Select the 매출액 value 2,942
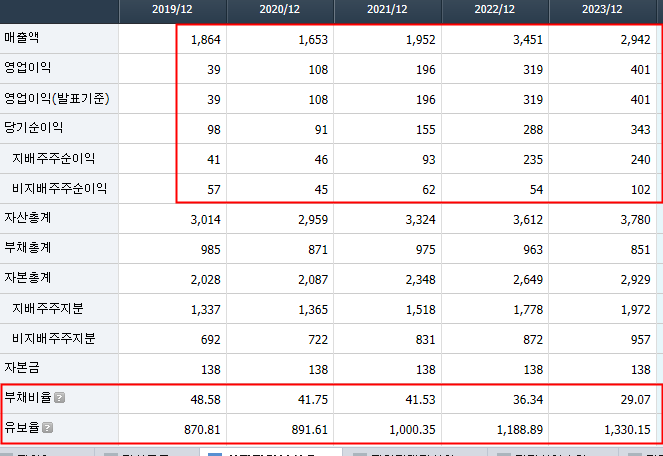 click(x=635, y=40)
